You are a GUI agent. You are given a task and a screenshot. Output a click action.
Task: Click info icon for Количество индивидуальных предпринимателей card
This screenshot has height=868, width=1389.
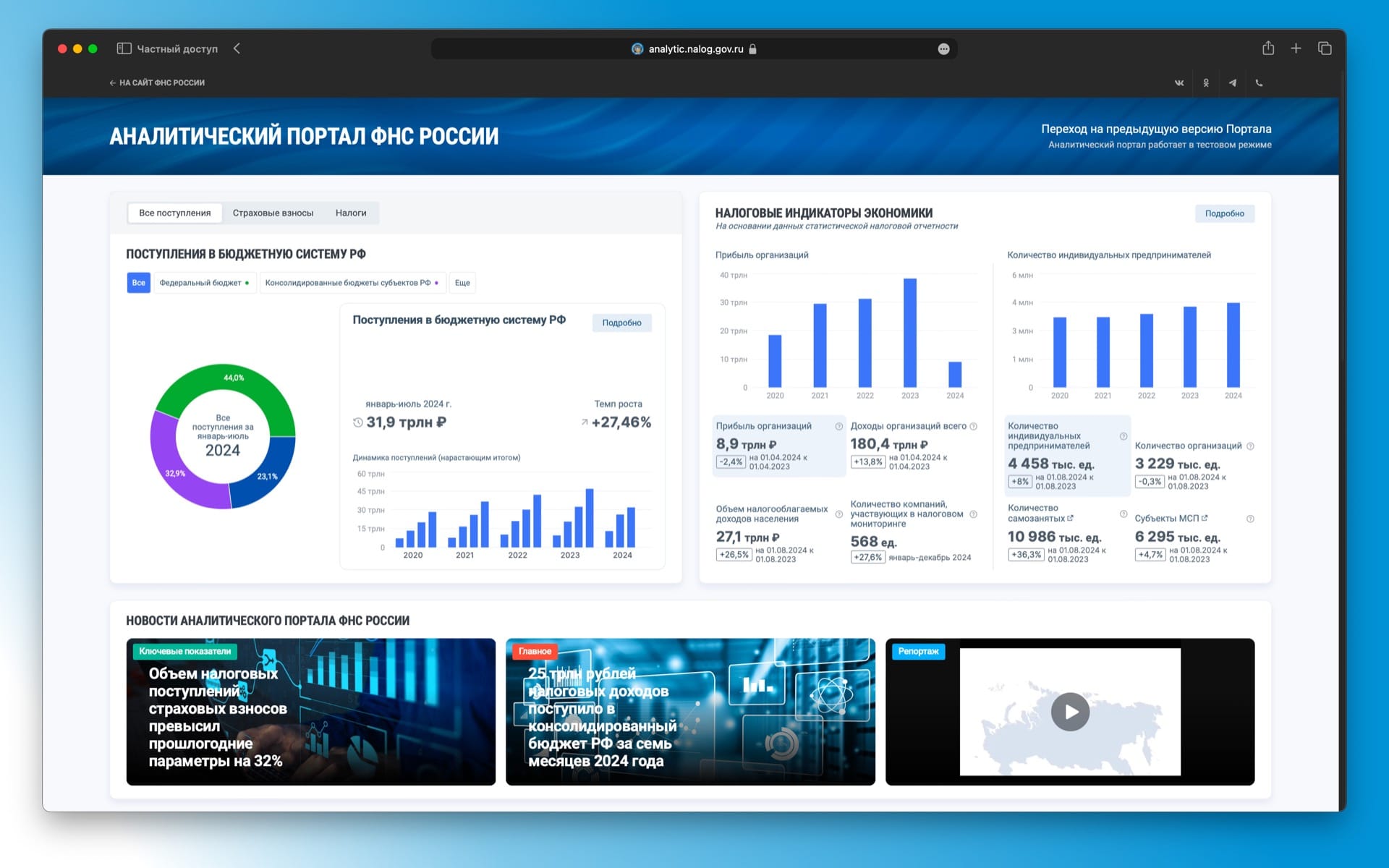(x=1123, y=436)
